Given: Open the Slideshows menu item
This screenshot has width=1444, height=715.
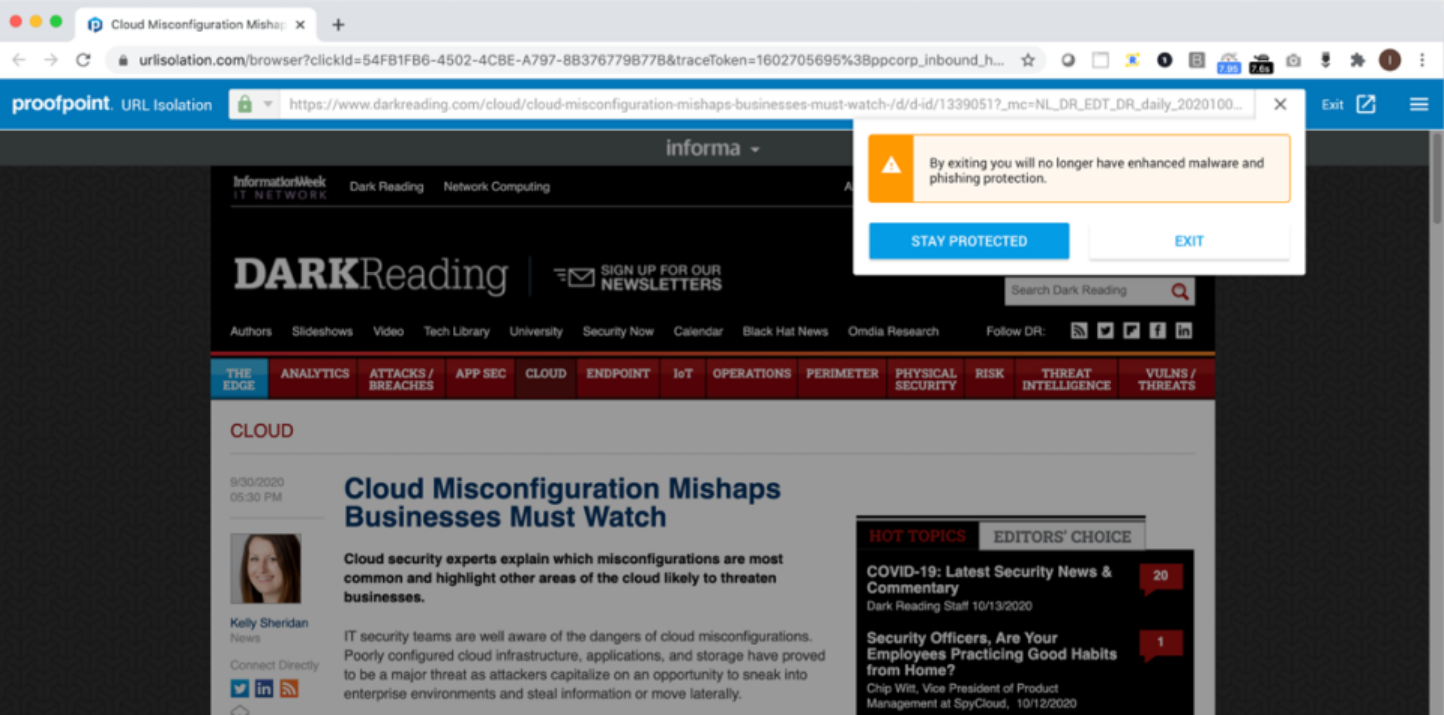Looking at the screenshot, I should click(322, 331).
